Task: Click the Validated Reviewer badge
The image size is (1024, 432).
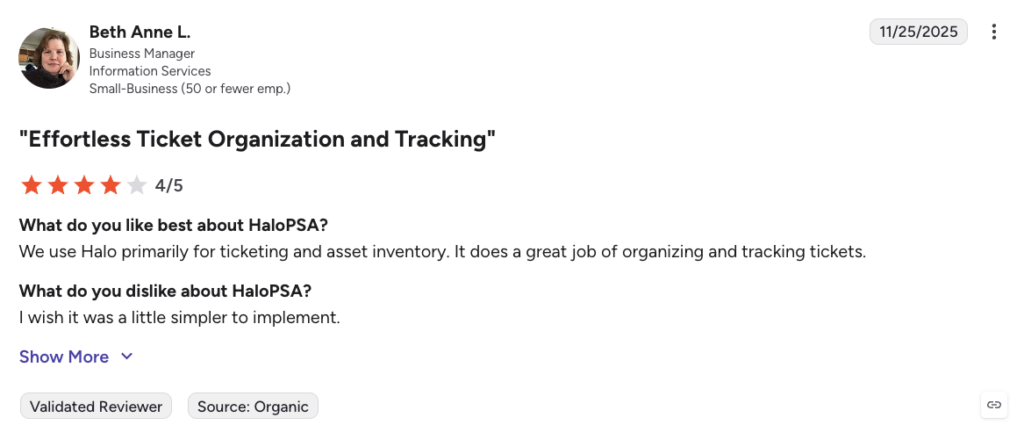Action: pos(96,406)
